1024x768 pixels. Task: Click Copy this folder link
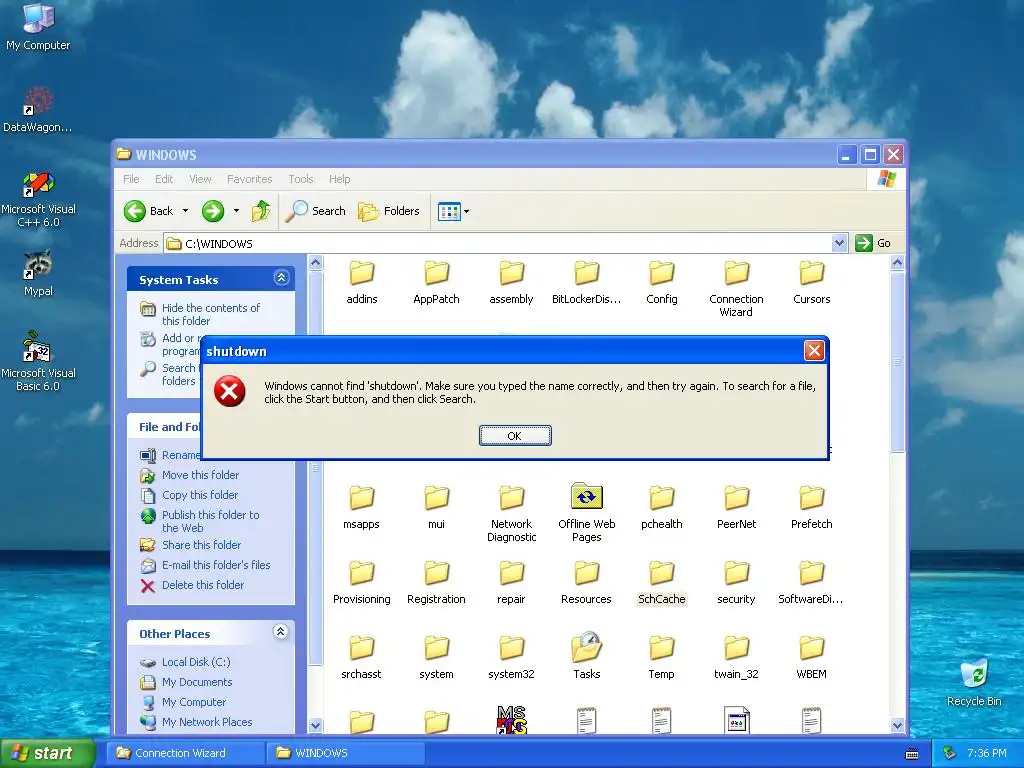[189, 495]
